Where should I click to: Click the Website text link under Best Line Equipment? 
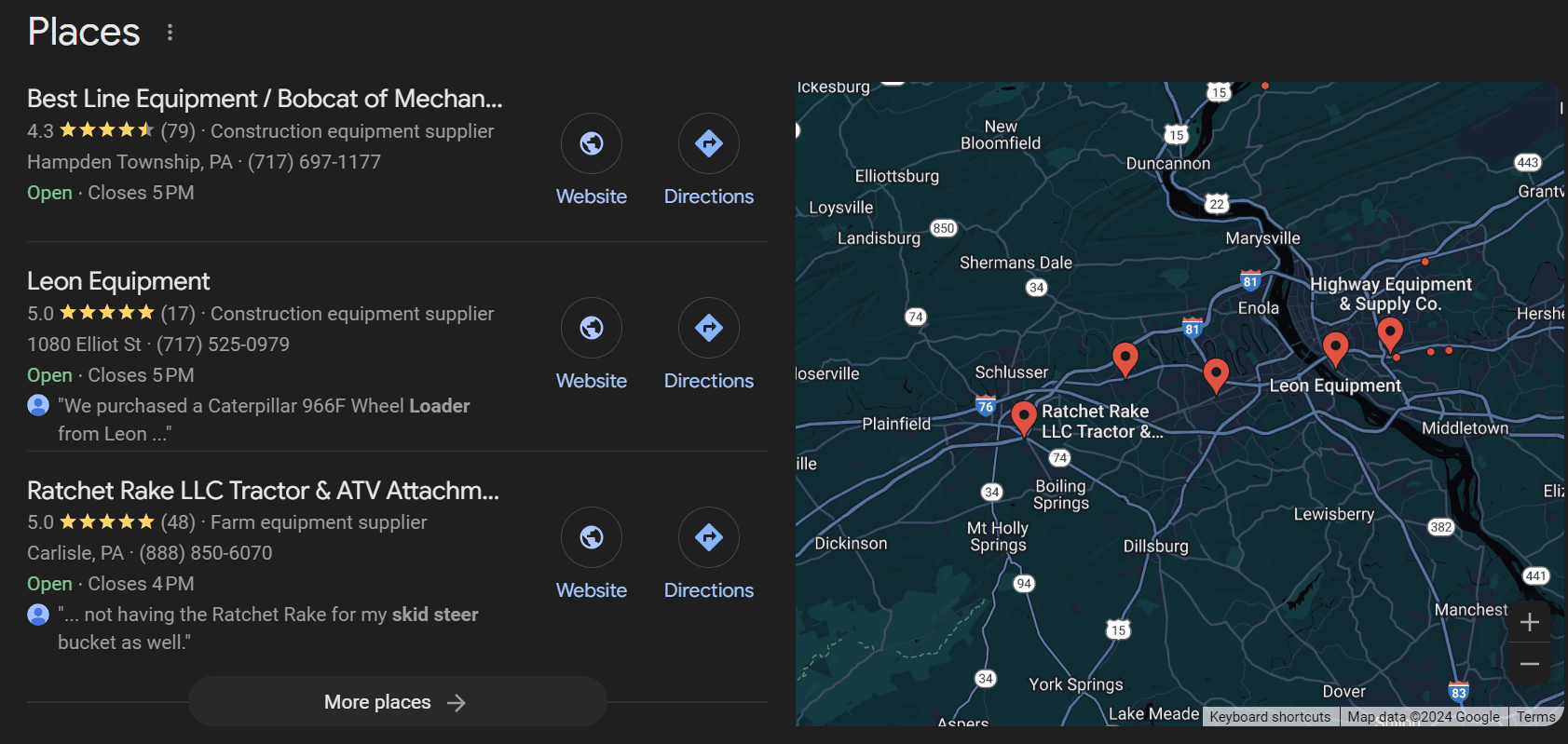click(592, 196)
